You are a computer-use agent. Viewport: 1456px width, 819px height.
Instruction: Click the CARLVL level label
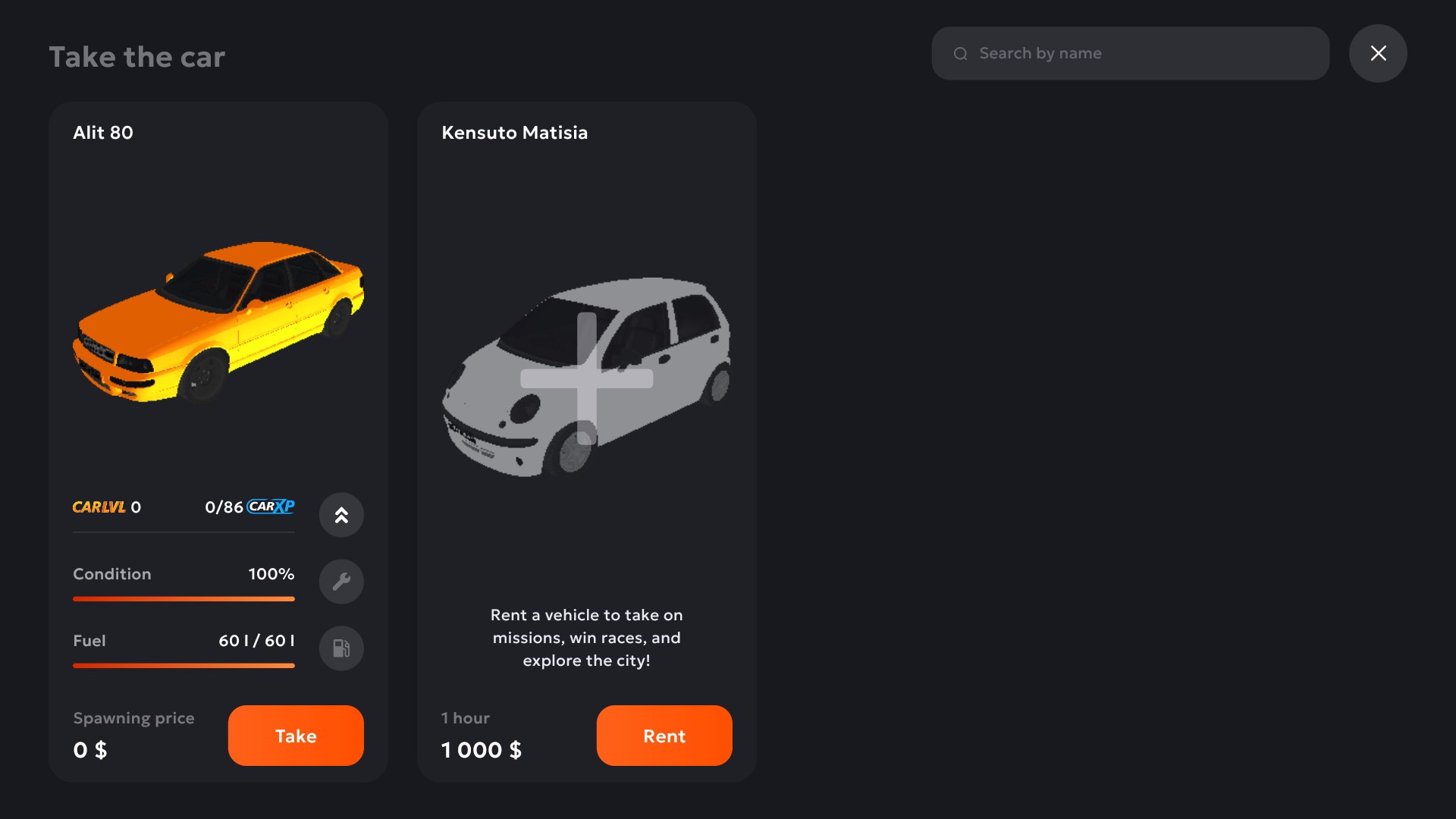pyautogui.click(x=99, y=507)
